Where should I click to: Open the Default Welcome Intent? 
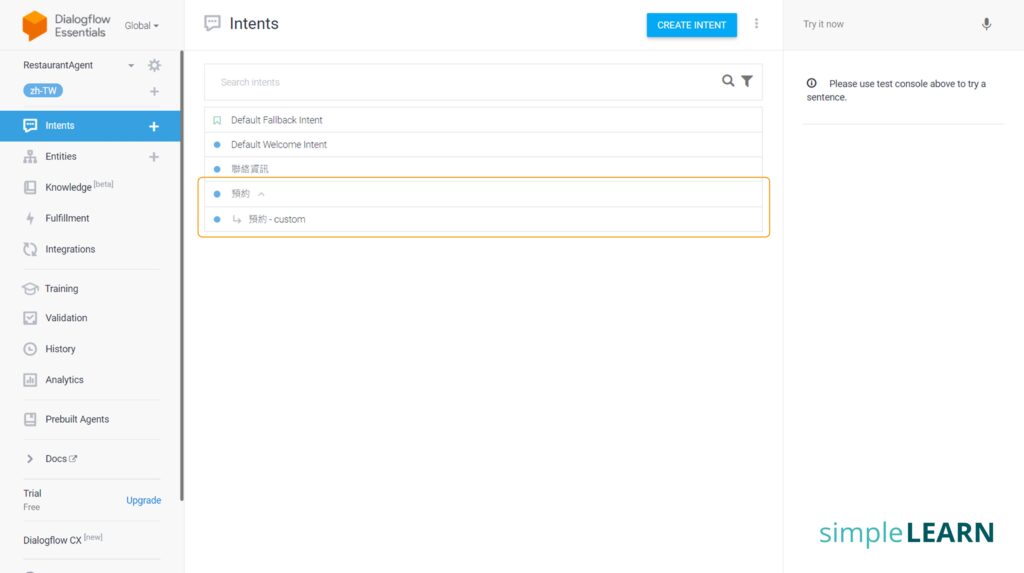pos(279,145)
